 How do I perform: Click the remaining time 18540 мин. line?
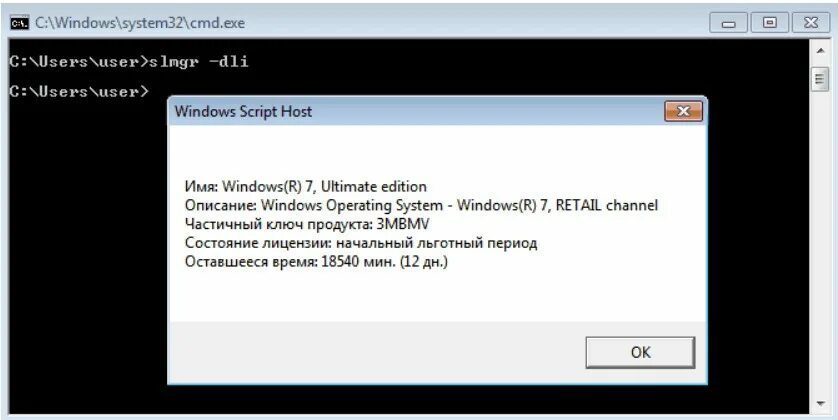316,262
